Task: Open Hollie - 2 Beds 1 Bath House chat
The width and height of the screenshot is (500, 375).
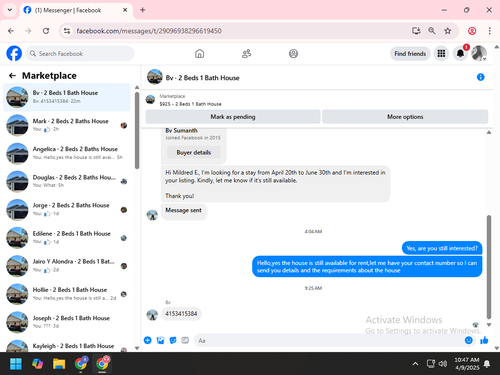Action: coord(67,294)
